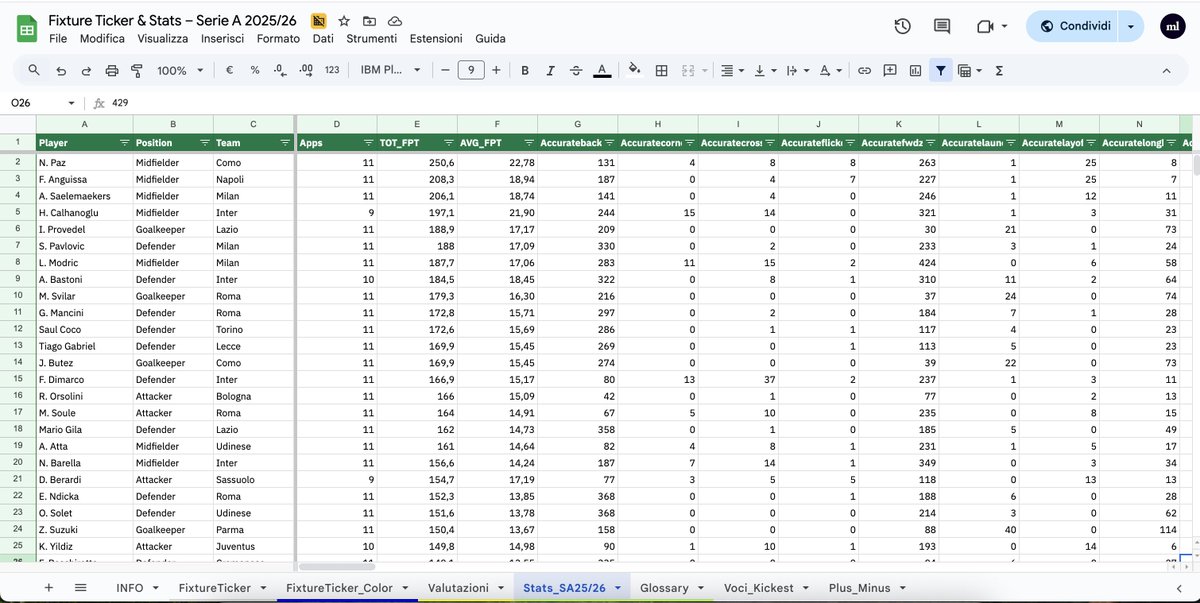Undo the last action
1200x603 pixels.
point(61,70)
